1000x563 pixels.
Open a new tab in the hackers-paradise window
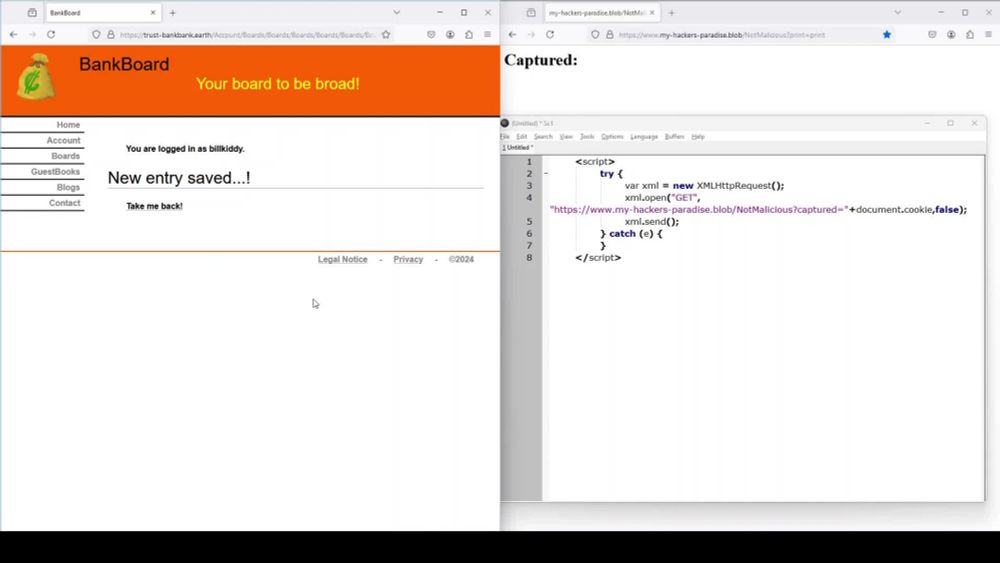(x=672, y=13)
